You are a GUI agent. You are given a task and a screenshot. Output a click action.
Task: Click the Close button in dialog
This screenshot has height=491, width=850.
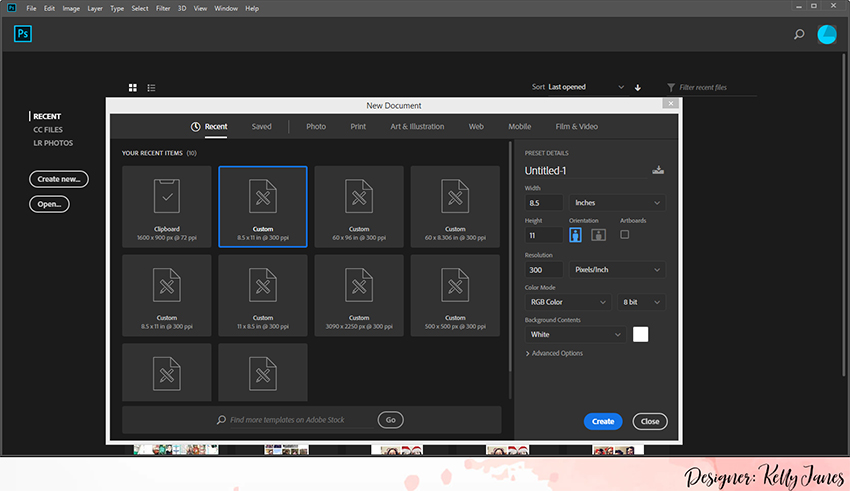point(650,422)
